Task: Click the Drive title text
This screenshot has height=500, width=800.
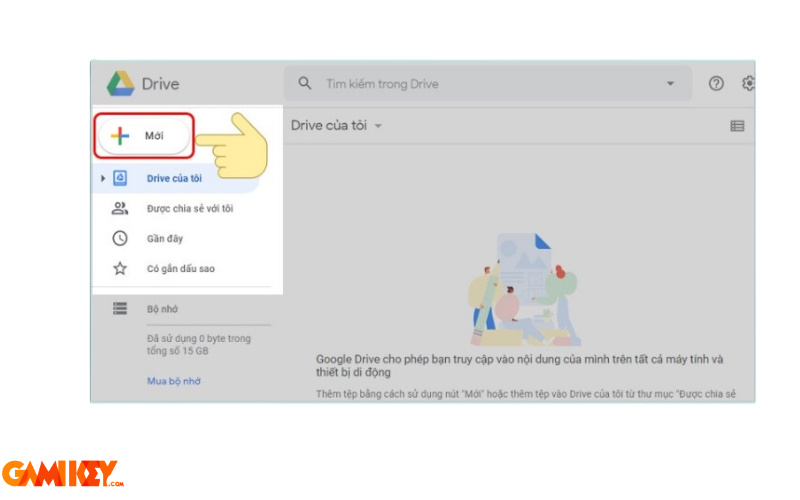Action: coord(160,84)
